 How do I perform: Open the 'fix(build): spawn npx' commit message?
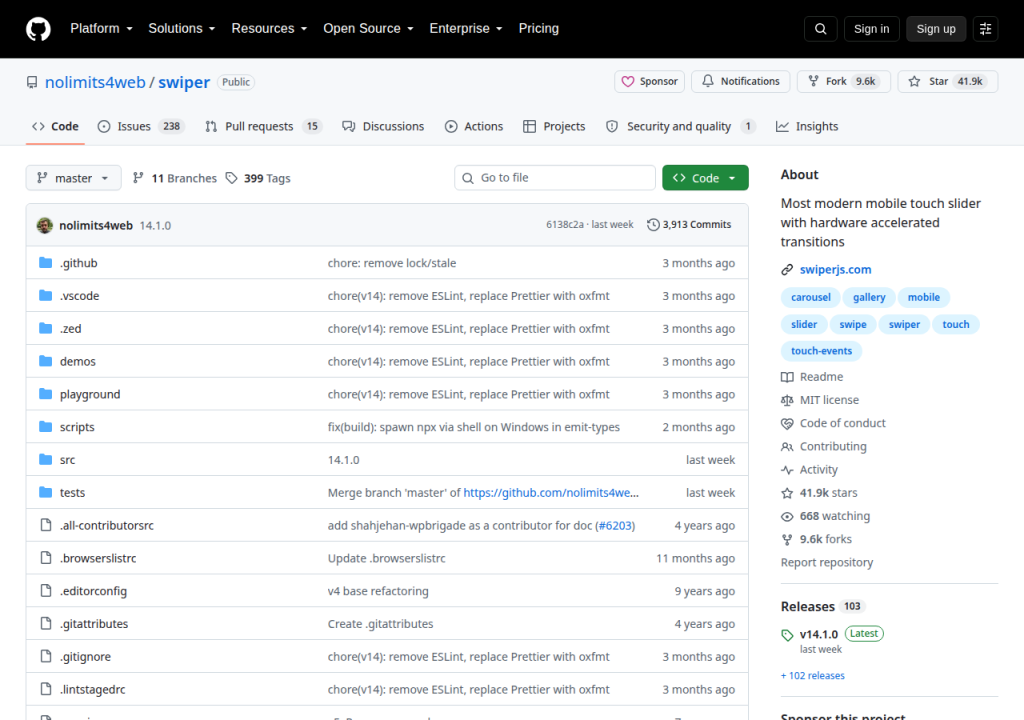(x=473, y=427)
